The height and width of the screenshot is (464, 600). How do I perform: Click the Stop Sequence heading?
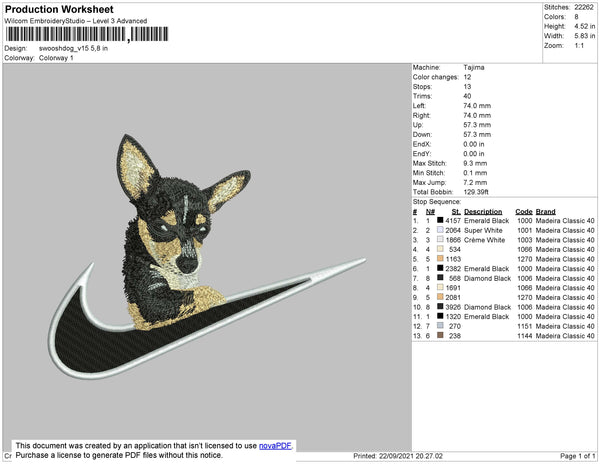tap(437, 202)
